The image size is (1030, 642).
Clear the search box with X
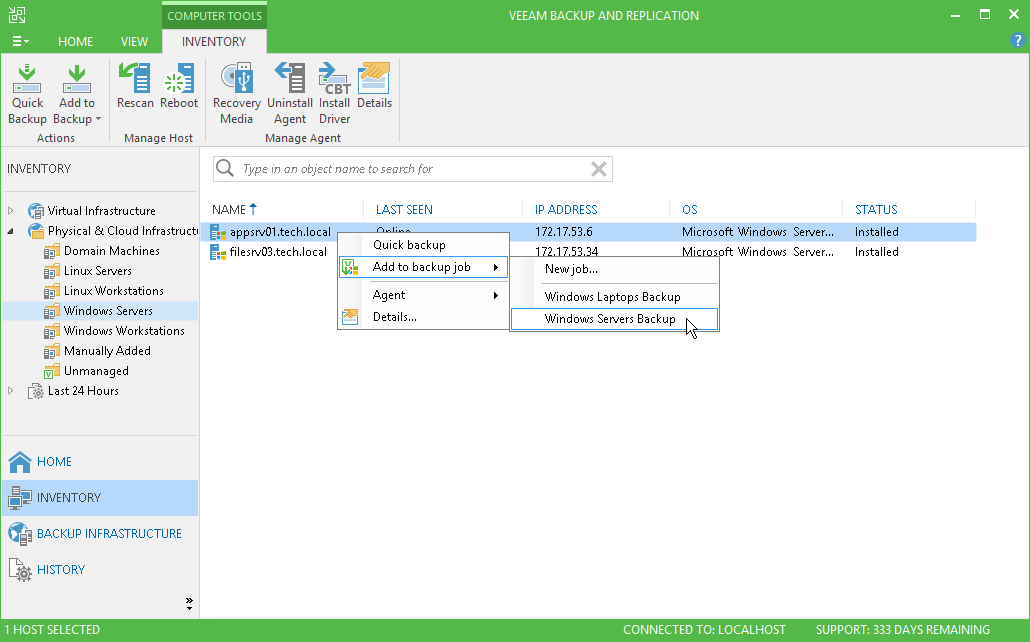pyautogui.click(x=598, y=169)
